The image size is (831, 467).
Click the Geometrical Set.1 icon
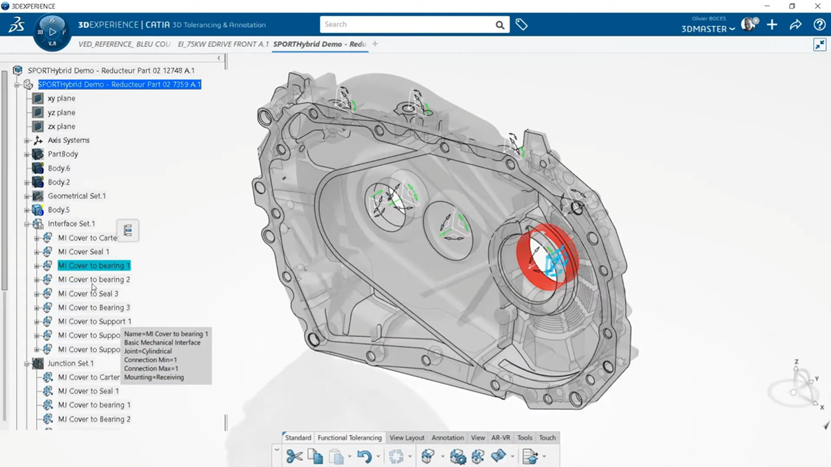click(x=38, y=196)
